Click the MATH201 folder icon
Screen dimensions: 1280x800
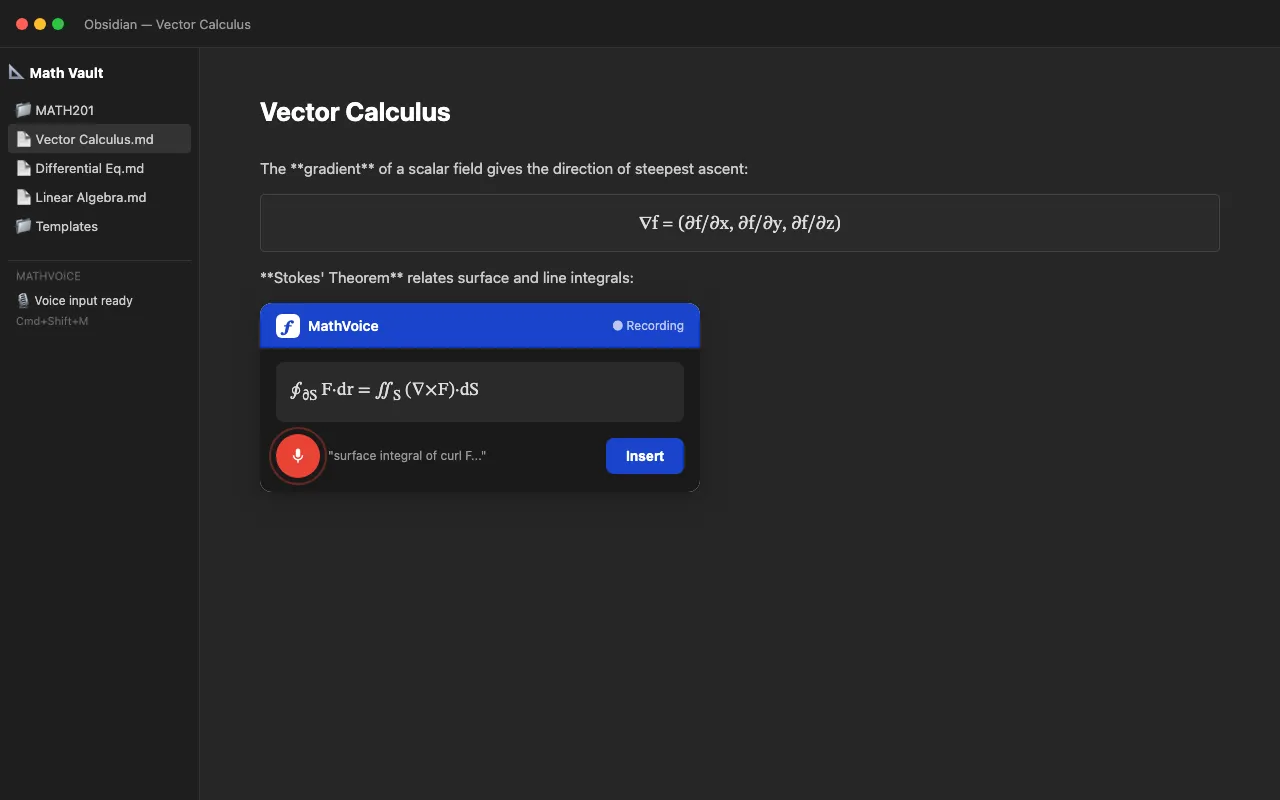(x=23, y=110)
